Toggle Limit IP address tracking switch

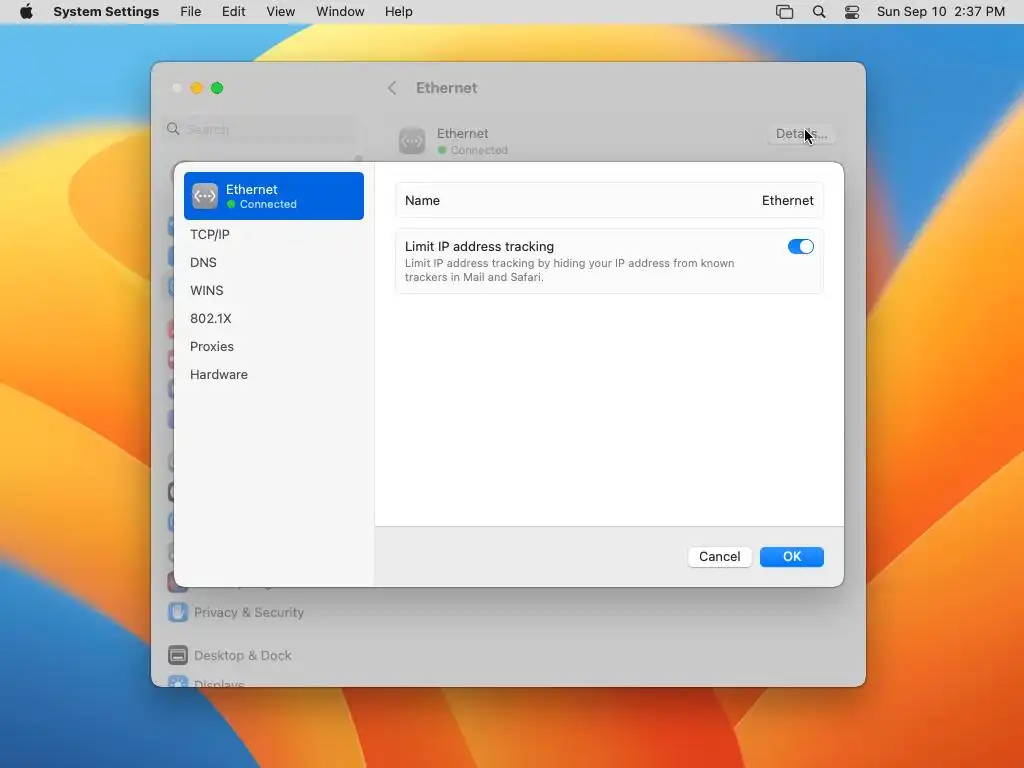(800, 246)
